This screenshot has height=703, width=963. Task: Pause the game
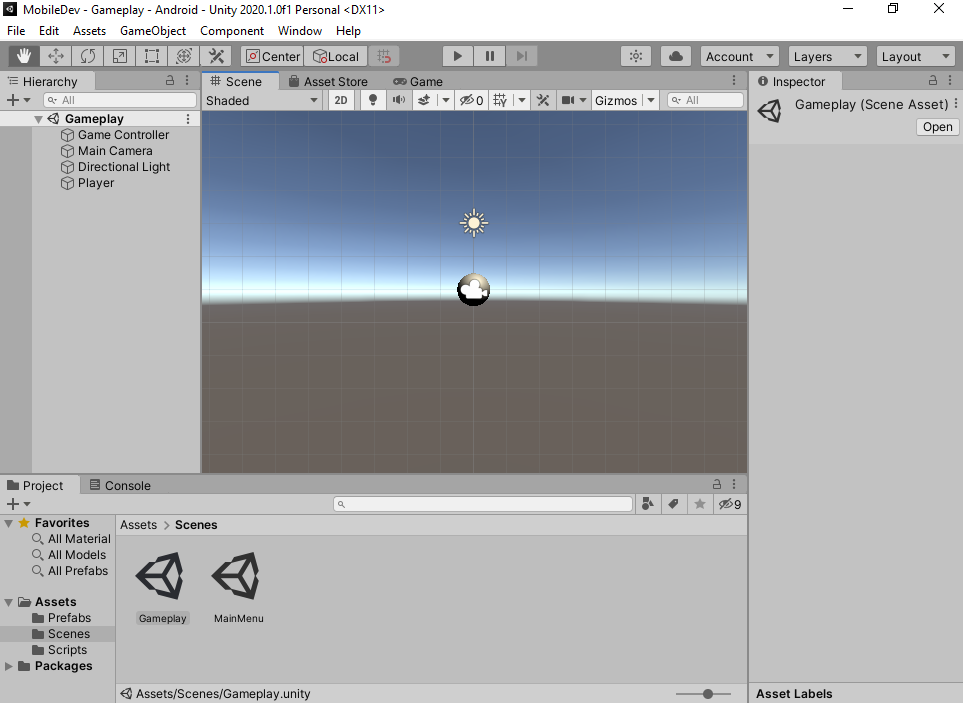[x=489, y=56]
